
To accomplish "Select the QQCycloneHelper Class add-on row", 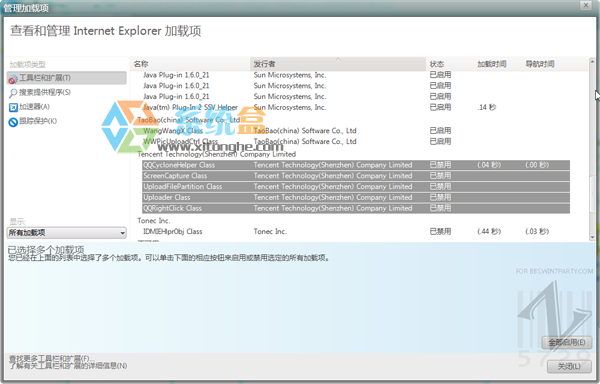I will (356, 165).
